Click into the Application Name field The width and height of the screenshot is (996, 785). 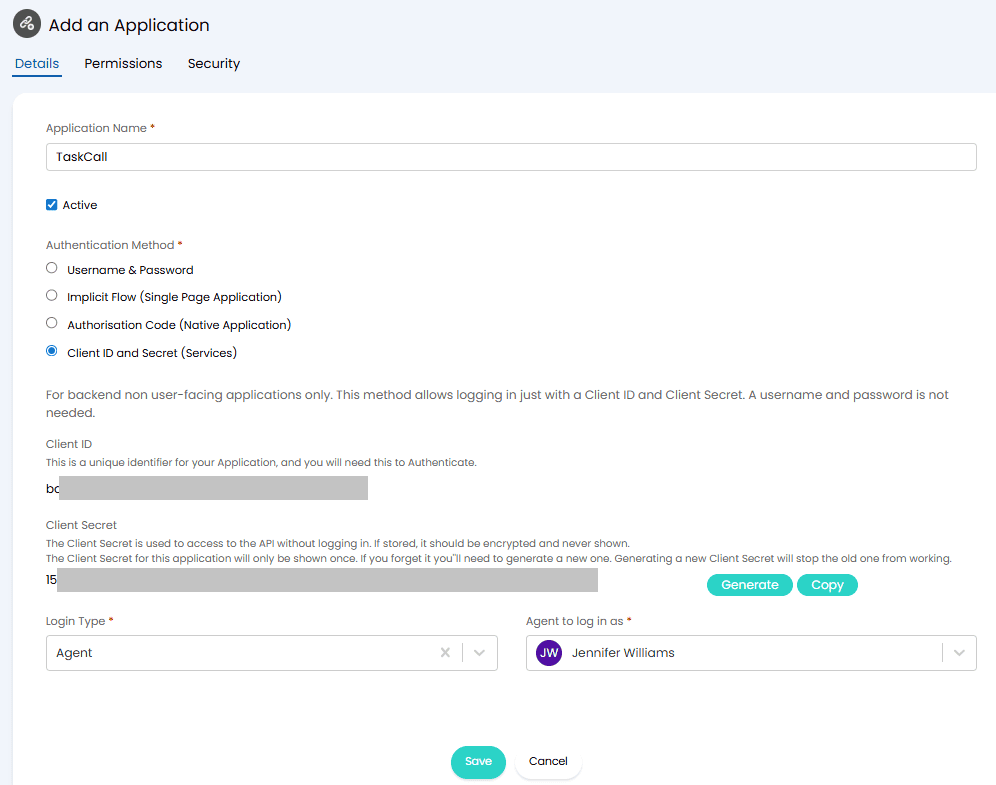click(x=511, y=156)
